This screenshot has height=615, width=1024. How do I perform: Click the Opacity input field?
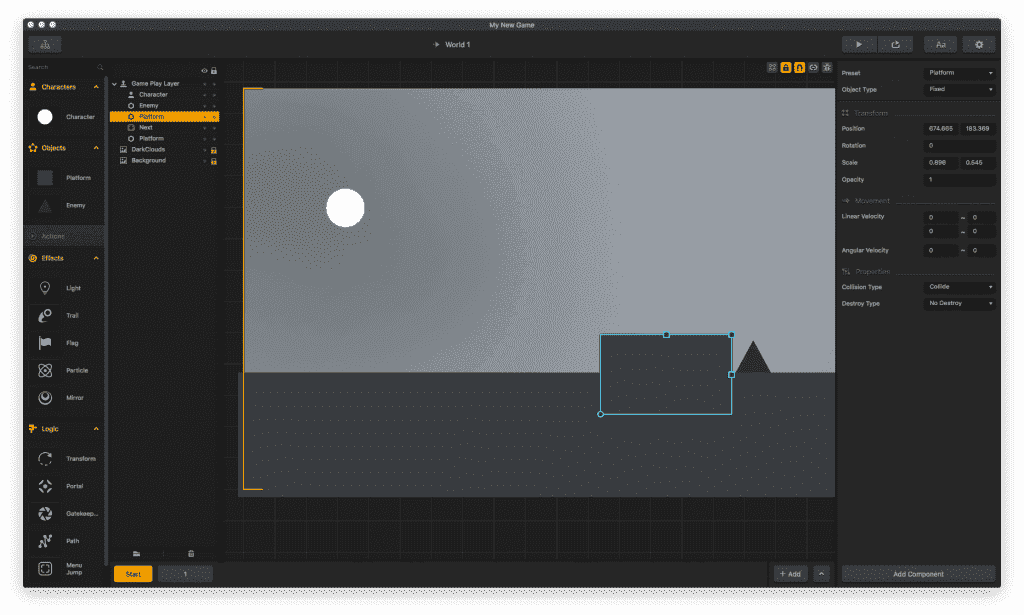(x=959, y=180)
